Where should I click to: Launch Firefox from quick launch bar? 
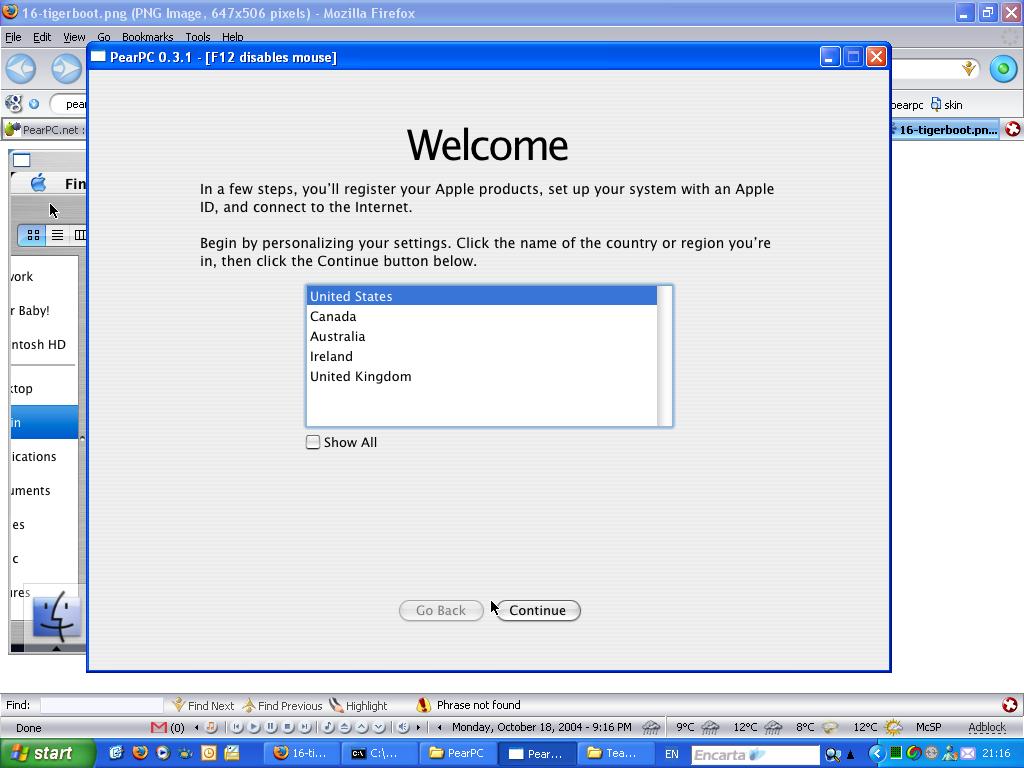coord(139,753)
